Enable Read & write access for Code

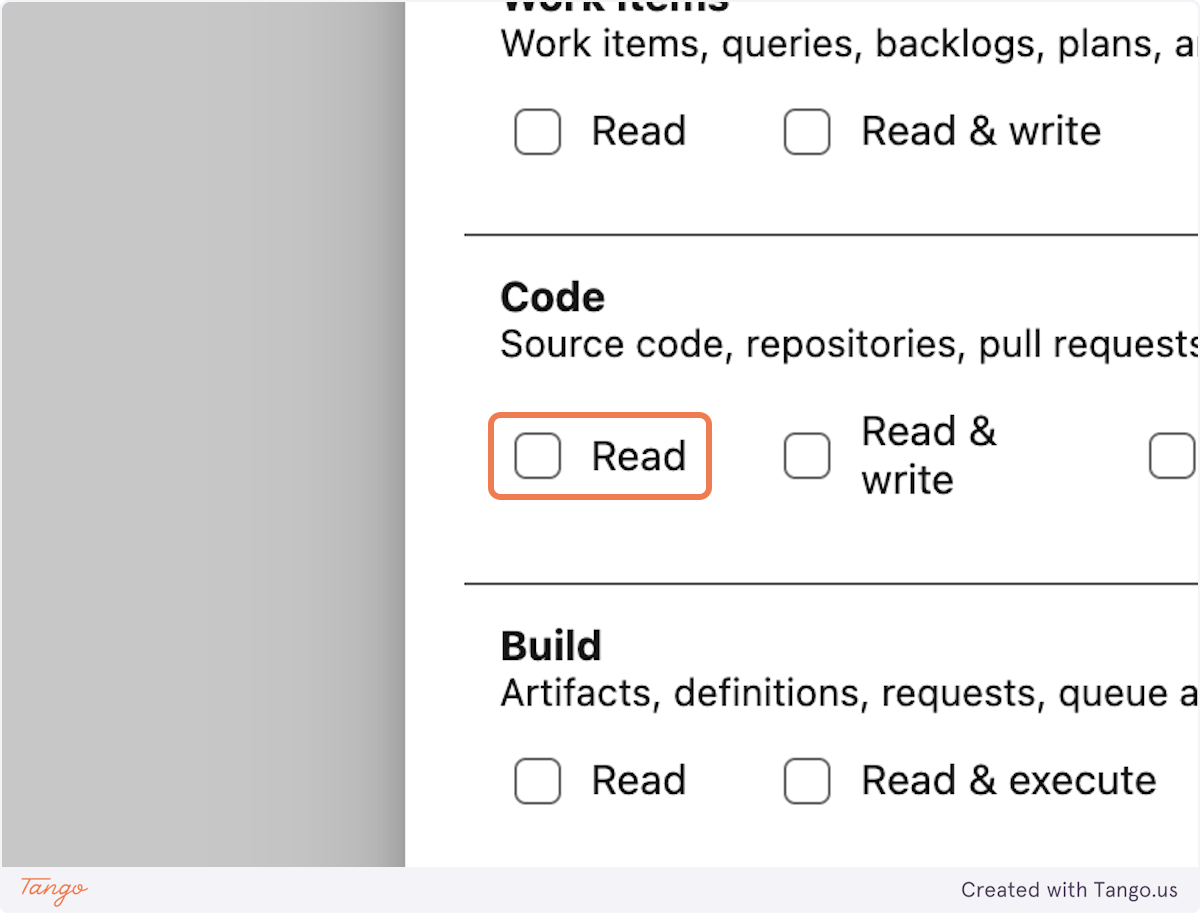coord(807,455)
